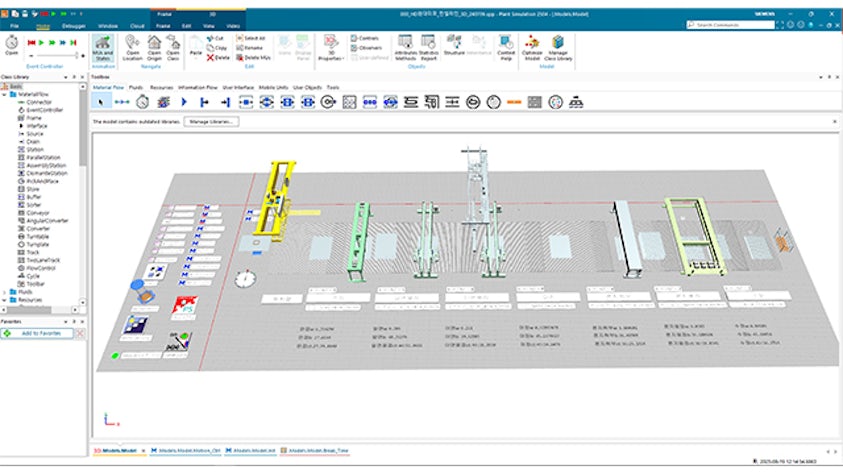The height and width of the screenshot is (474, 843).
Task: Click the Structure icon in the ribbon
Action: pyautogui.click(x=454, y=41)
